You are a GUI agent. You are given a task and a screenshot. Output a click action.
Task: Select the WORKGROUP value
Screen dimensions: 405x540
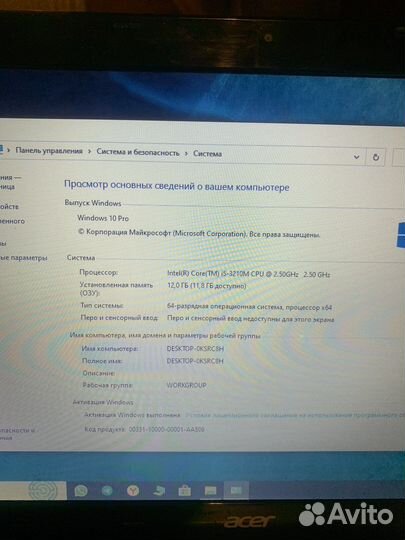coord(186,385)
